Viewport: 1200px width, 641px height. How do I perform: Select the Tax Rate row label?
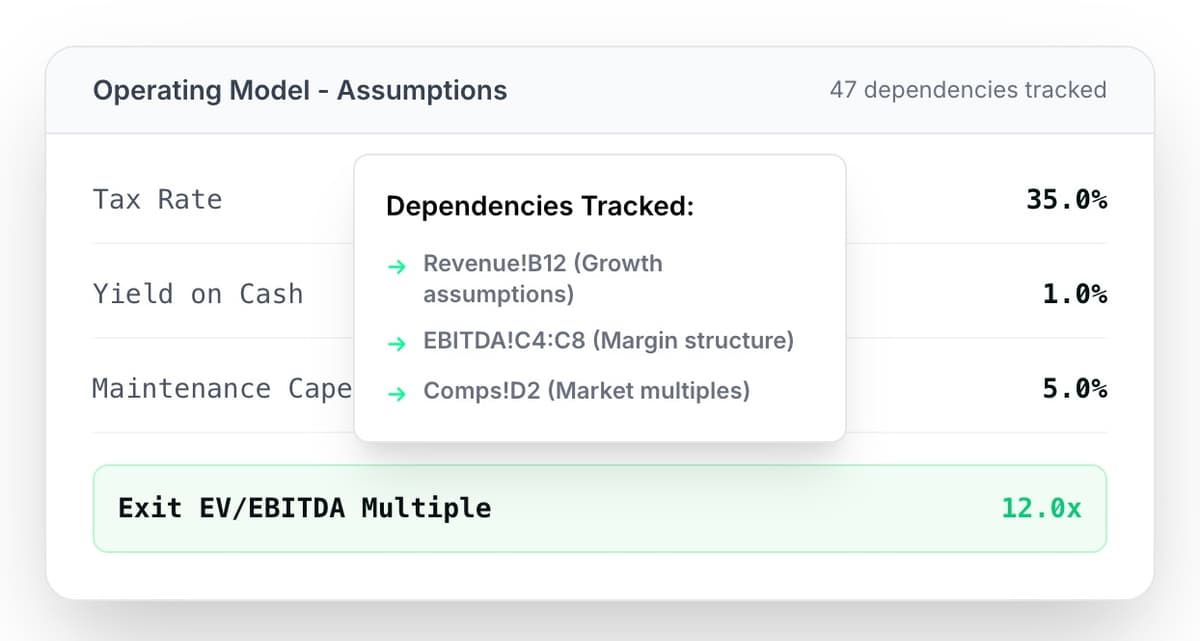pyautogui.click(x=157, y=199)
